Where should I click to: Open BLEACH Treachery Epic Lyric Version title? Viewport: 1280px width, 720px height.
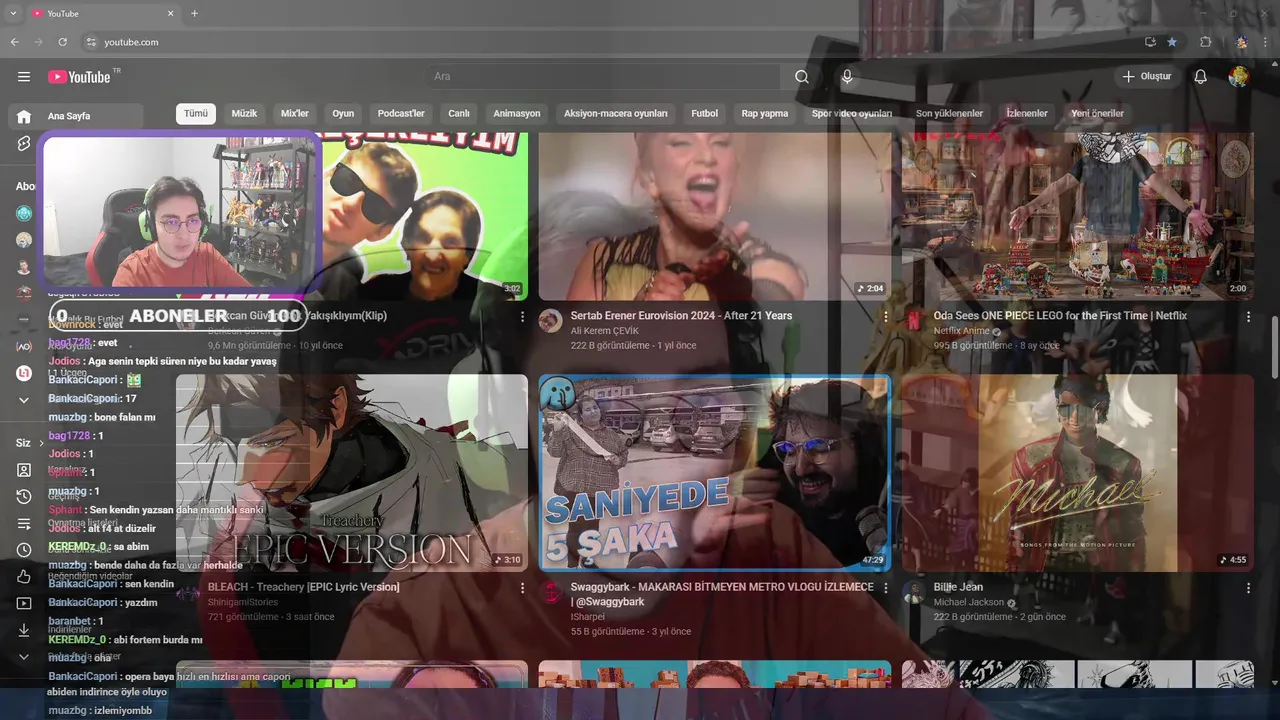[304, 587]
